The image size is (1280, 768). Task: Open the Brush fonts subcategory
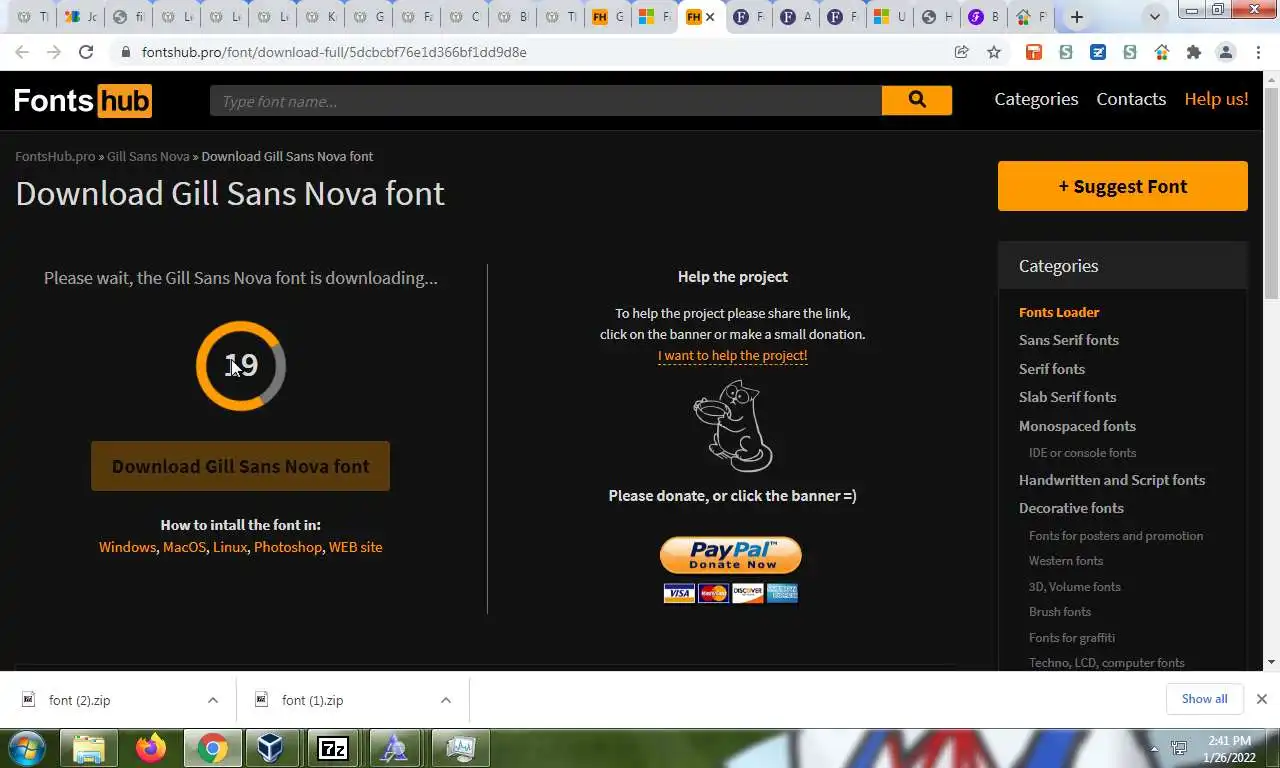[1060, 611]
